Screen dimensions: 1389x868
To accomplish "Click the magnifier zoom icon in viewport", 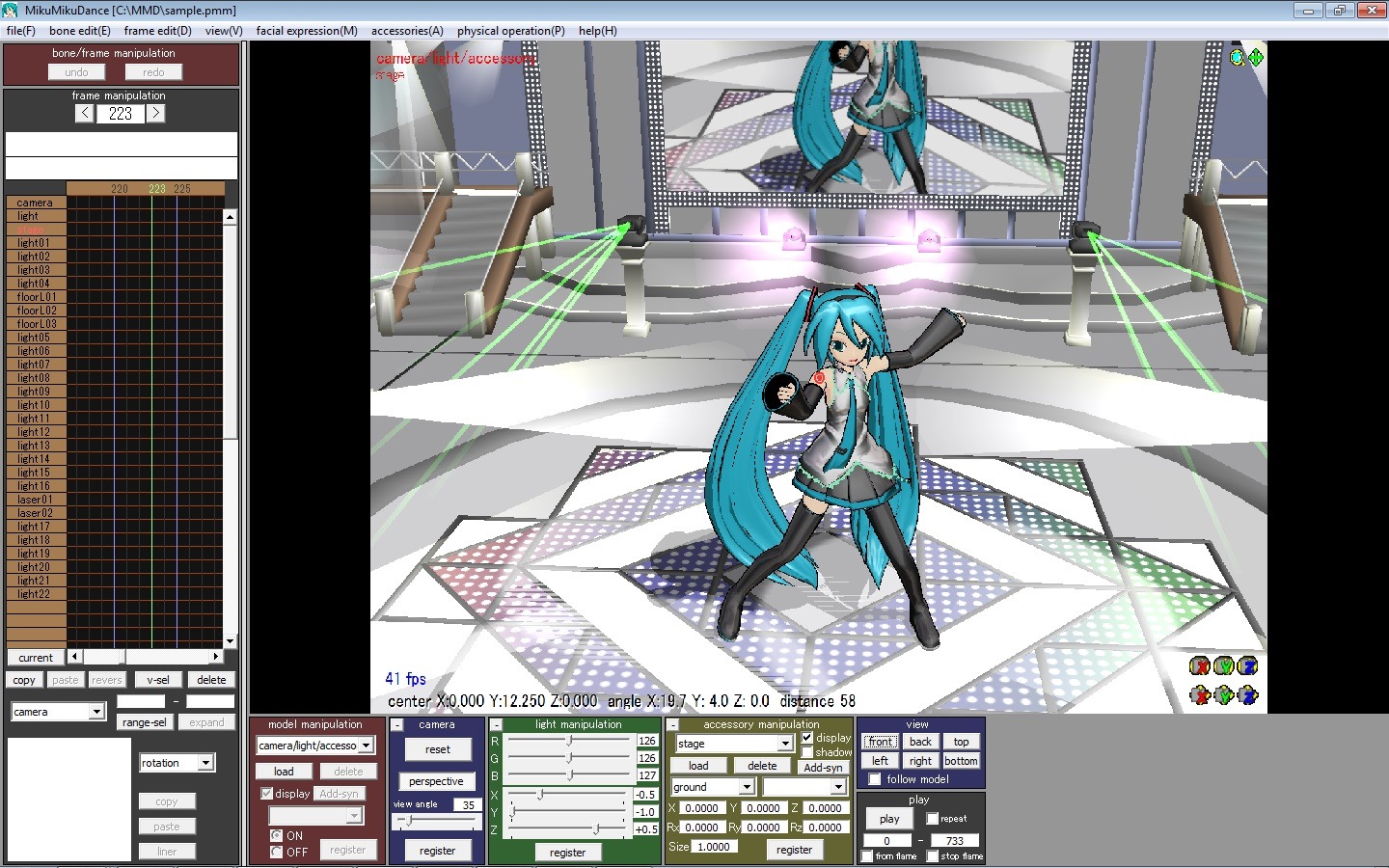I will tap(1238, 58).
